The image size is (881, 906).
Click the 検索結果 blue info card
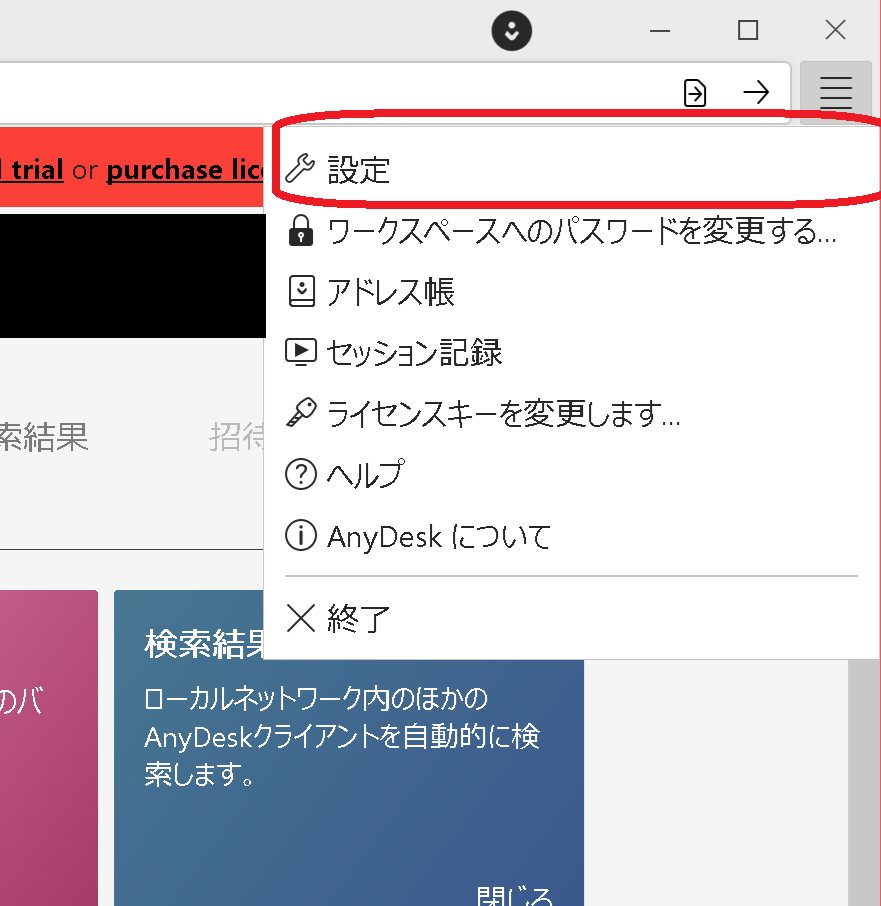(x=349, y=748)
